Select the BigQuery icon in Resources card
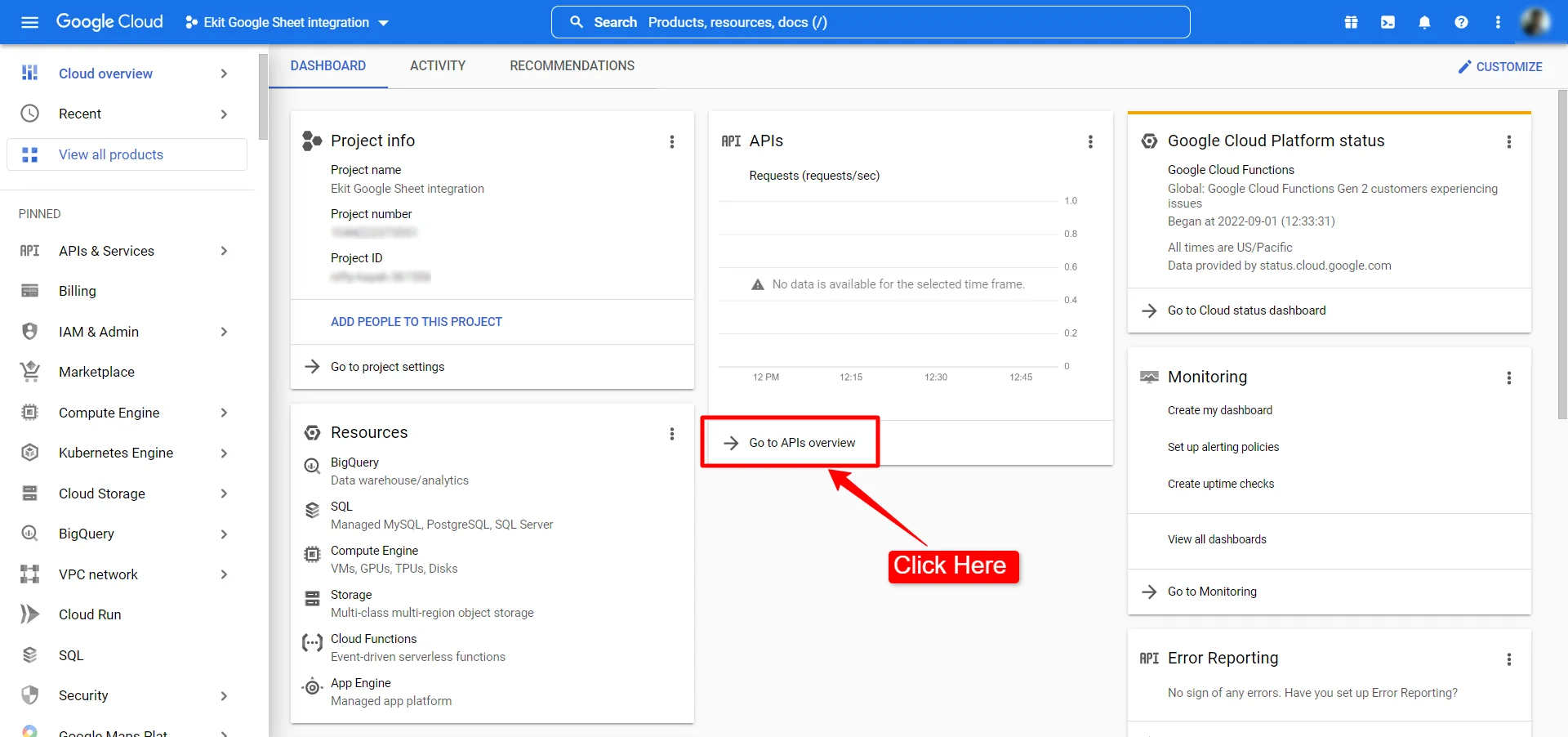The width and height of the screenshot is (1568, 737). pyautogui.click(x=312, y=466)
